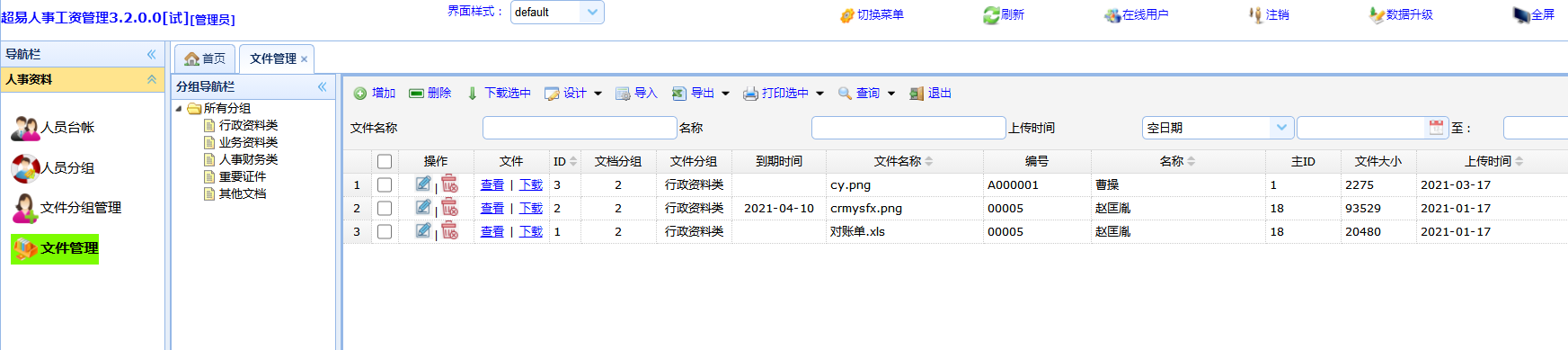Open the 打印选中 dropdown arrow
This screenshot has height=350, width=1568.
pos(819,94)
